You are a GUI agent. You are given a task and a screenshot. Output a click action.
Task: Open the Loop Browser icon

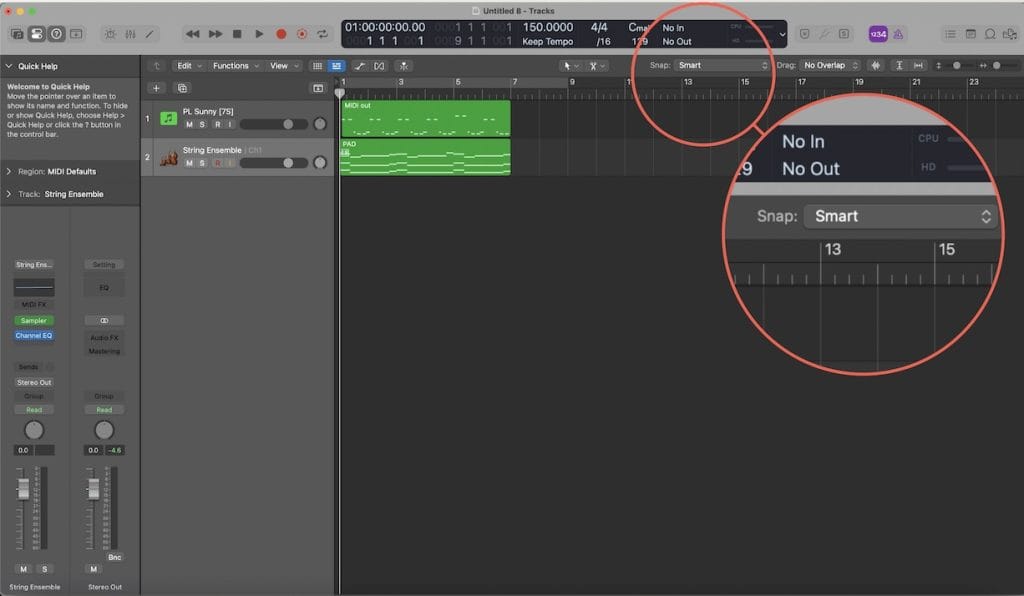[x=990, y=33]
